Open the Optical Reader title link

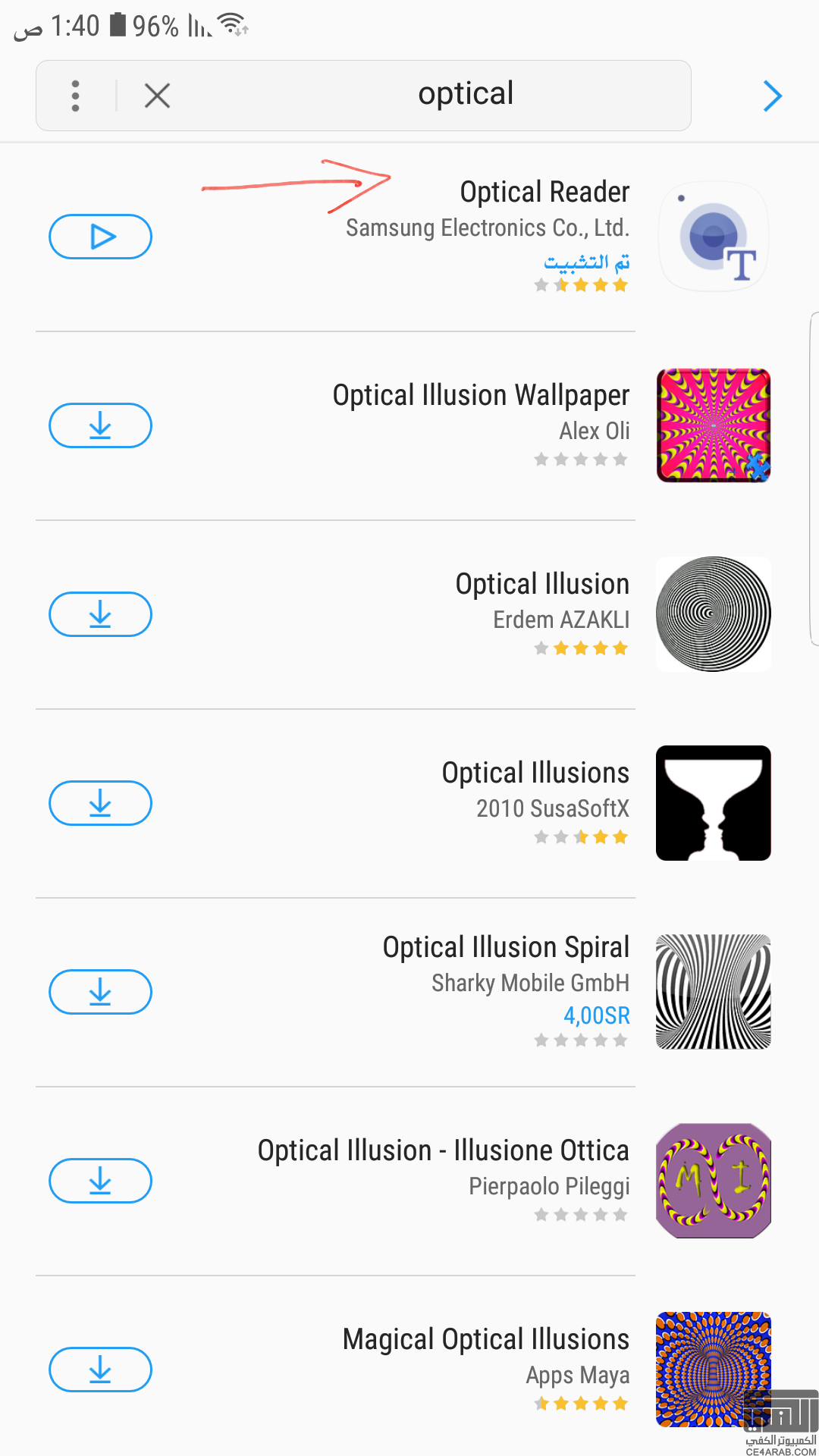[x=544, y=192]
